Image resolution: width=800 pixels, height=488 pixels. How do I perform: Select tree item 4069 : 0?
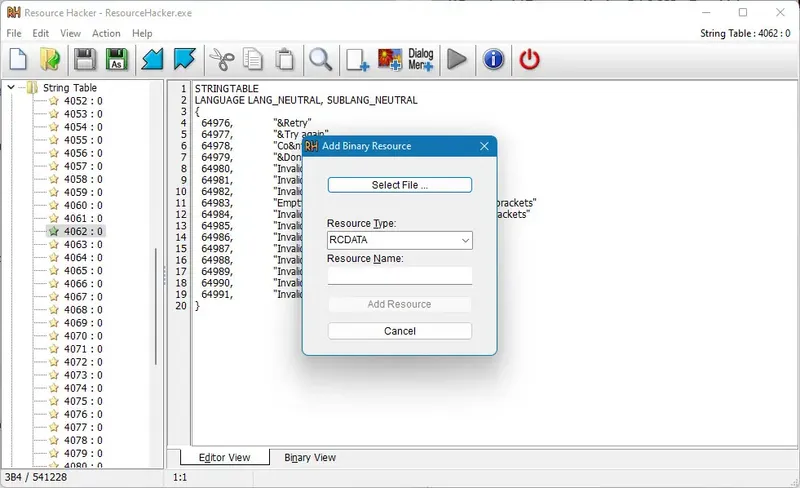coord(83,323)
